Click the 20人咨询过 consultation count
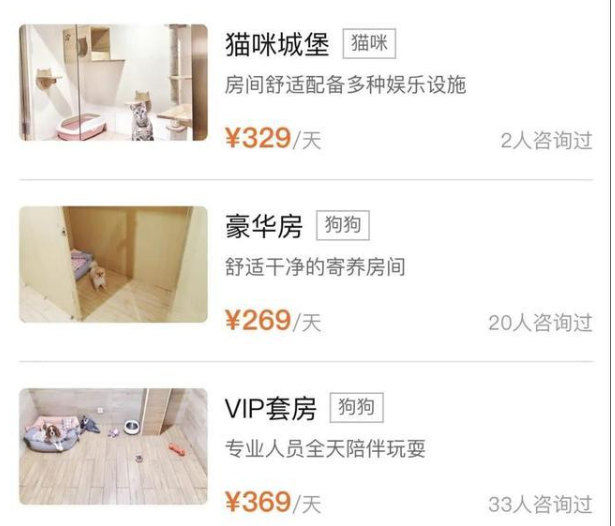This screenshot has width=615, height=526. click(x=540, y=322)
